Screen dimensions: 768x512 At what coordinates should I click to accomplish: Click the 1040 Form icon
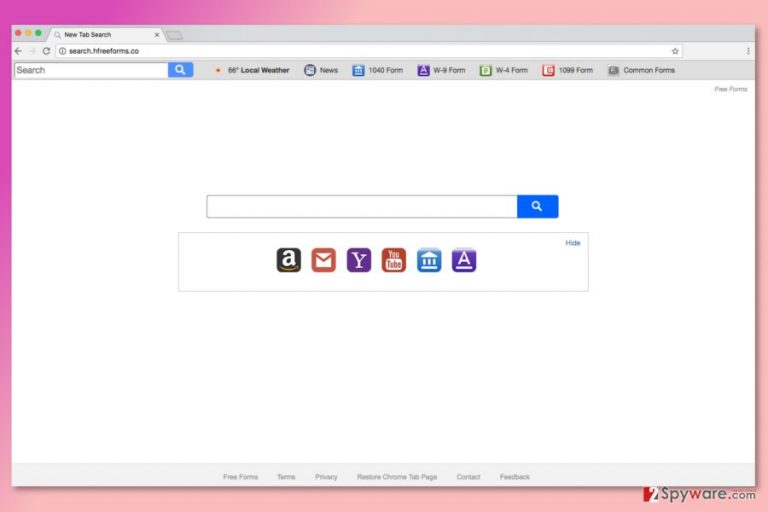coord(359,71)
